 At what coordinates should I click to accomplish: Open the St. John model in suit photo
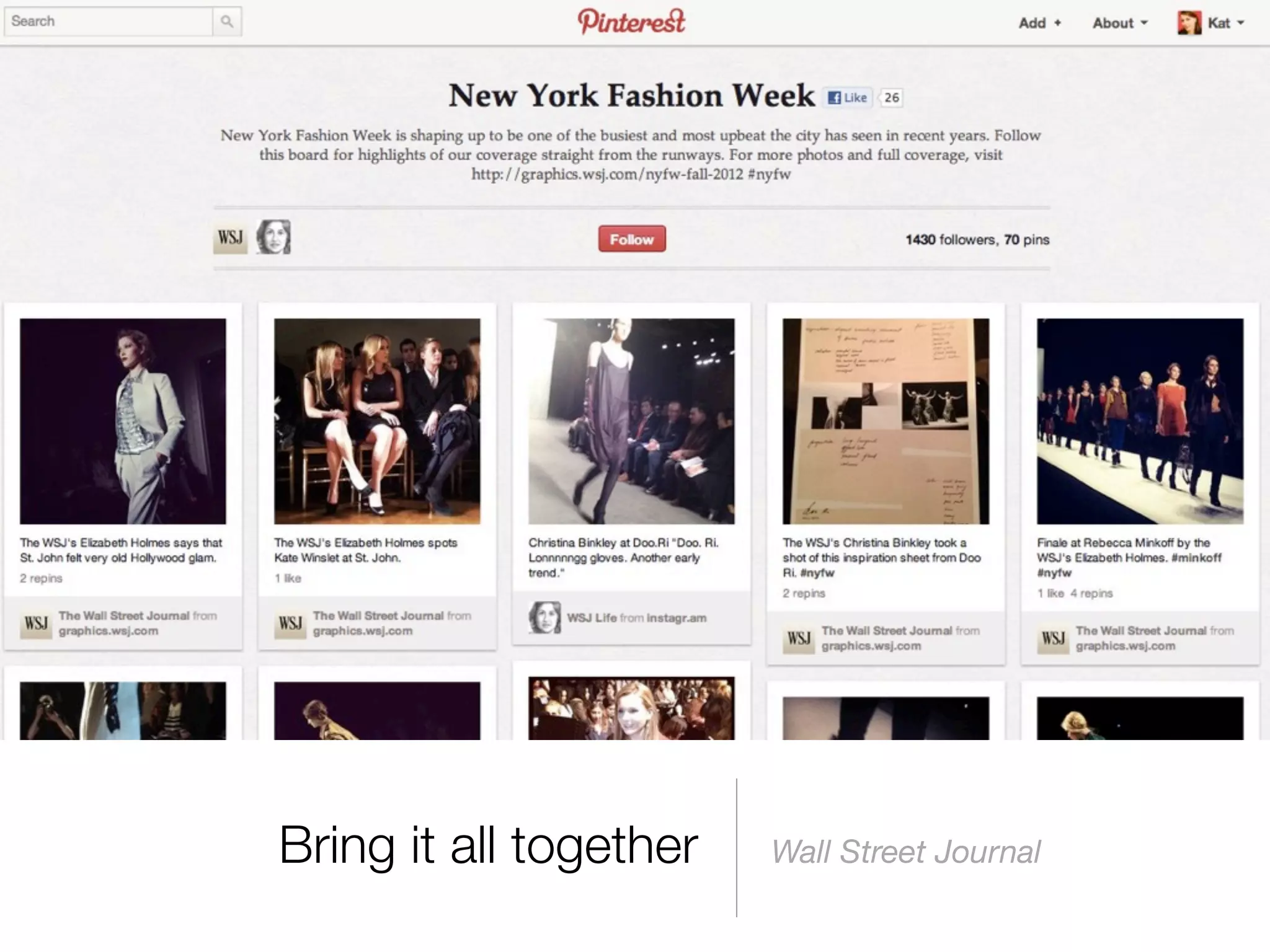123,421
